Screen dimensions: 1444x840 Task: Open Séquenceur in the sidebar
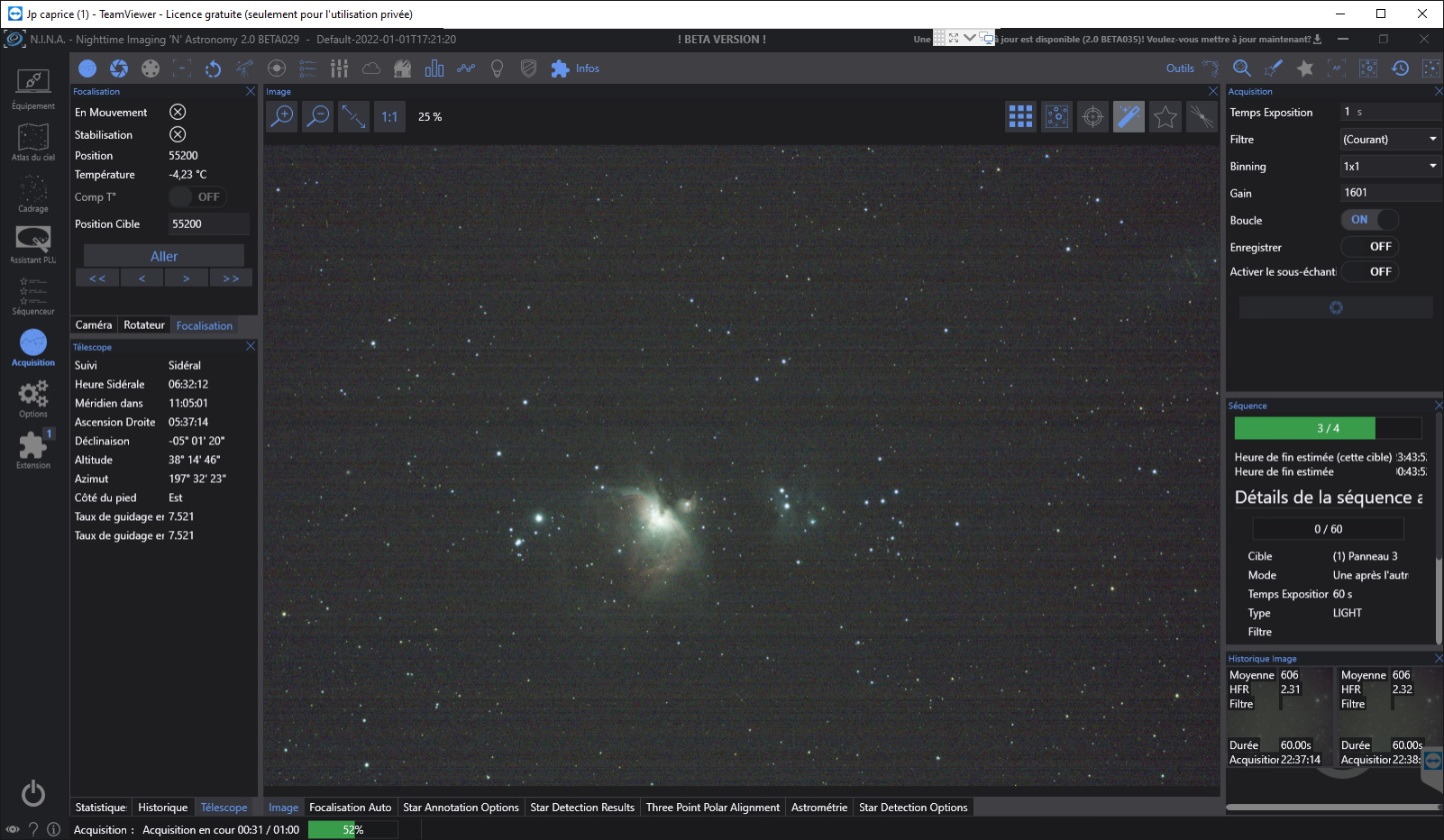pyautogui.click(x=32, y=296)
